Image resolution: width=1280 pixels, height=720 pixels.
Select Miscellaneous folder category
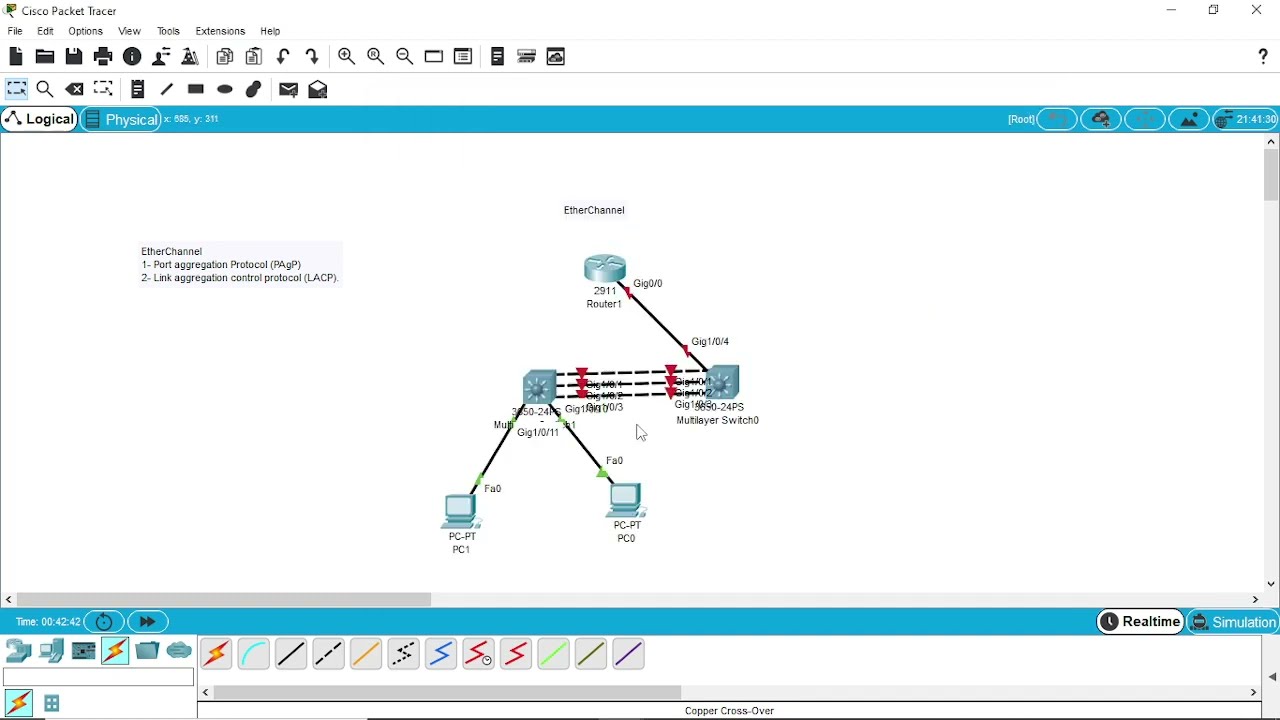click(147, 652)
